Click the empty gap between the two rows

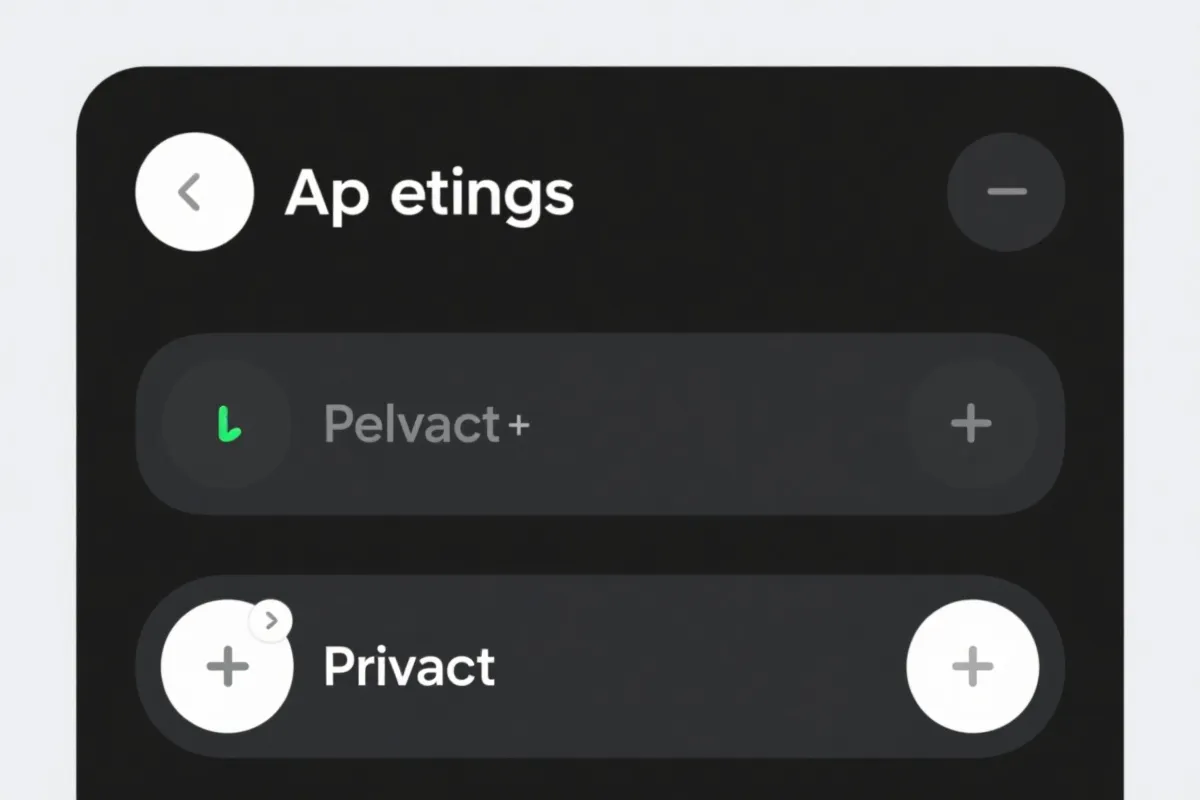pos(600,545)
